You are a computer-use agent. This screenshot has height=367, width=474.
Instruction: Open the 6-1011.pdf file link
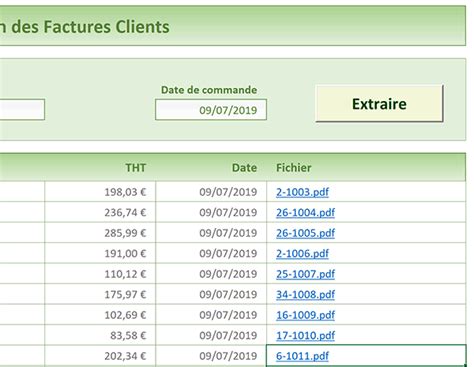point(302,356)
